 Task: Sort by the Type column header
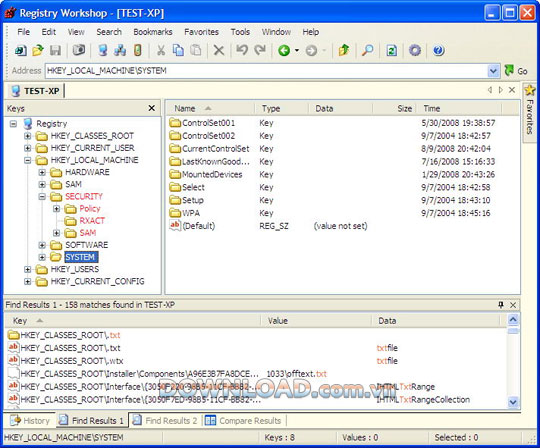coord(281,108)
